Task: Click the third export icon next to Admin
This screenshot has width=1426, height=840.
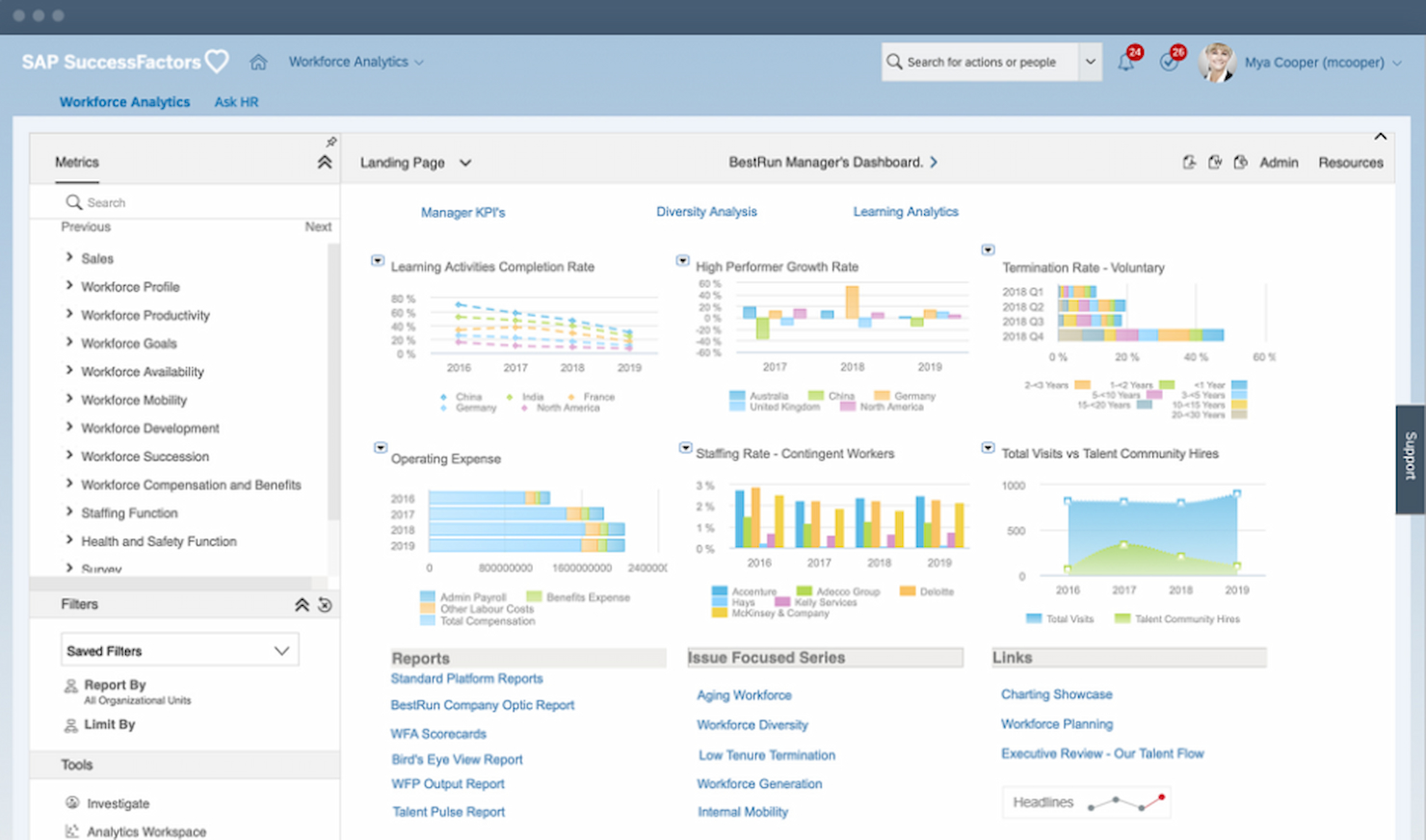Action: (x=1241, y=162)
